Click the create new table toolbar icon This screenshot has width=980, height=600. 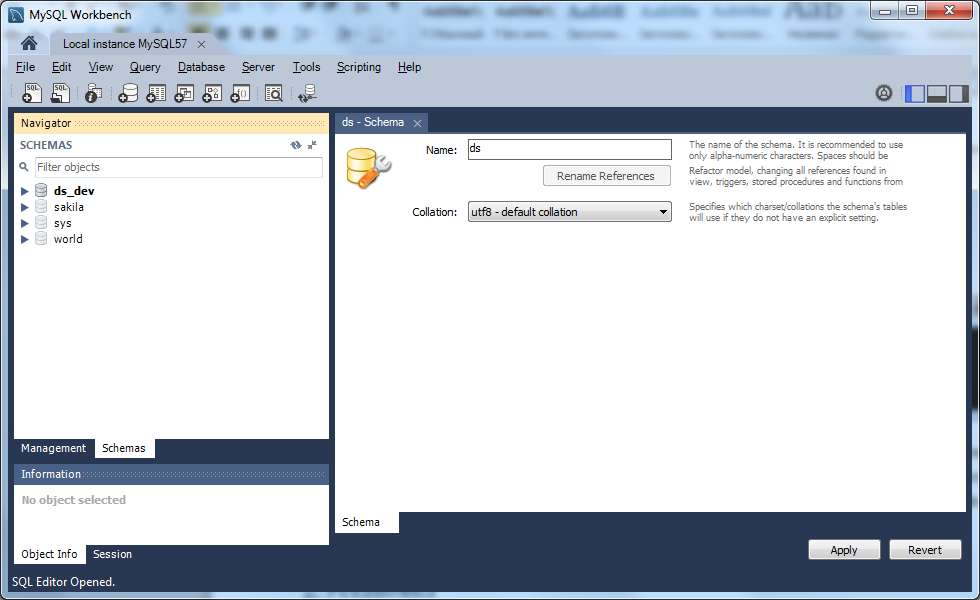(156, 93)
